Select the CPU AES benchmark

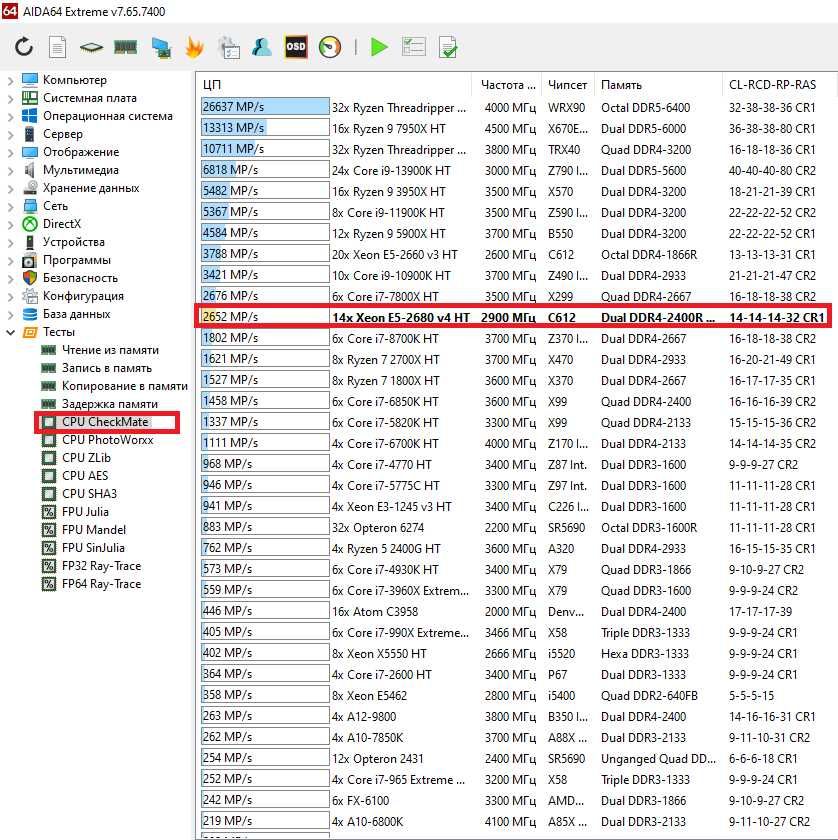[x=85, y=476]
